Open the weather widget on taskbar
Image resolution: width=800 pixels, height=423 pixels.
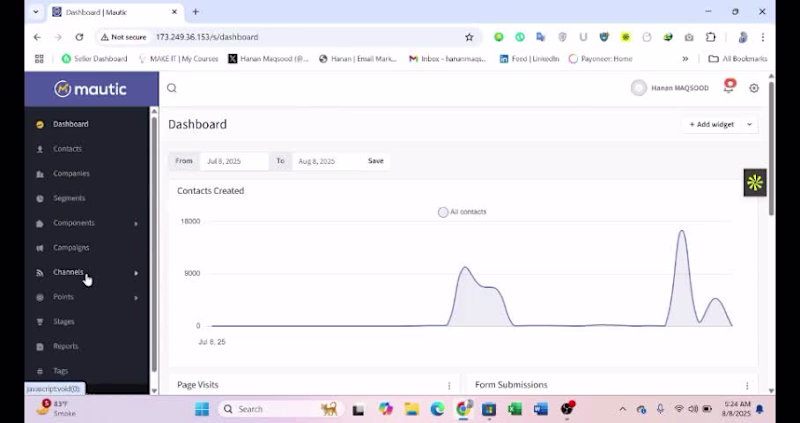(56, 408)
